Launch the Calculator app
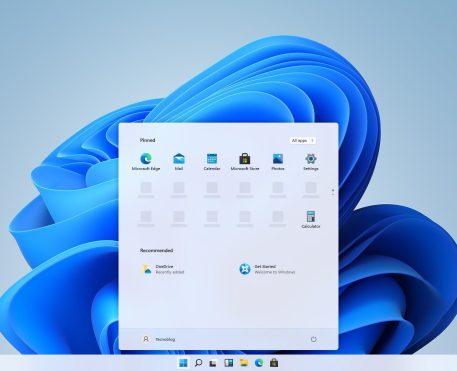Viewport: 457px width, 371px height. [x=311, y=219]
